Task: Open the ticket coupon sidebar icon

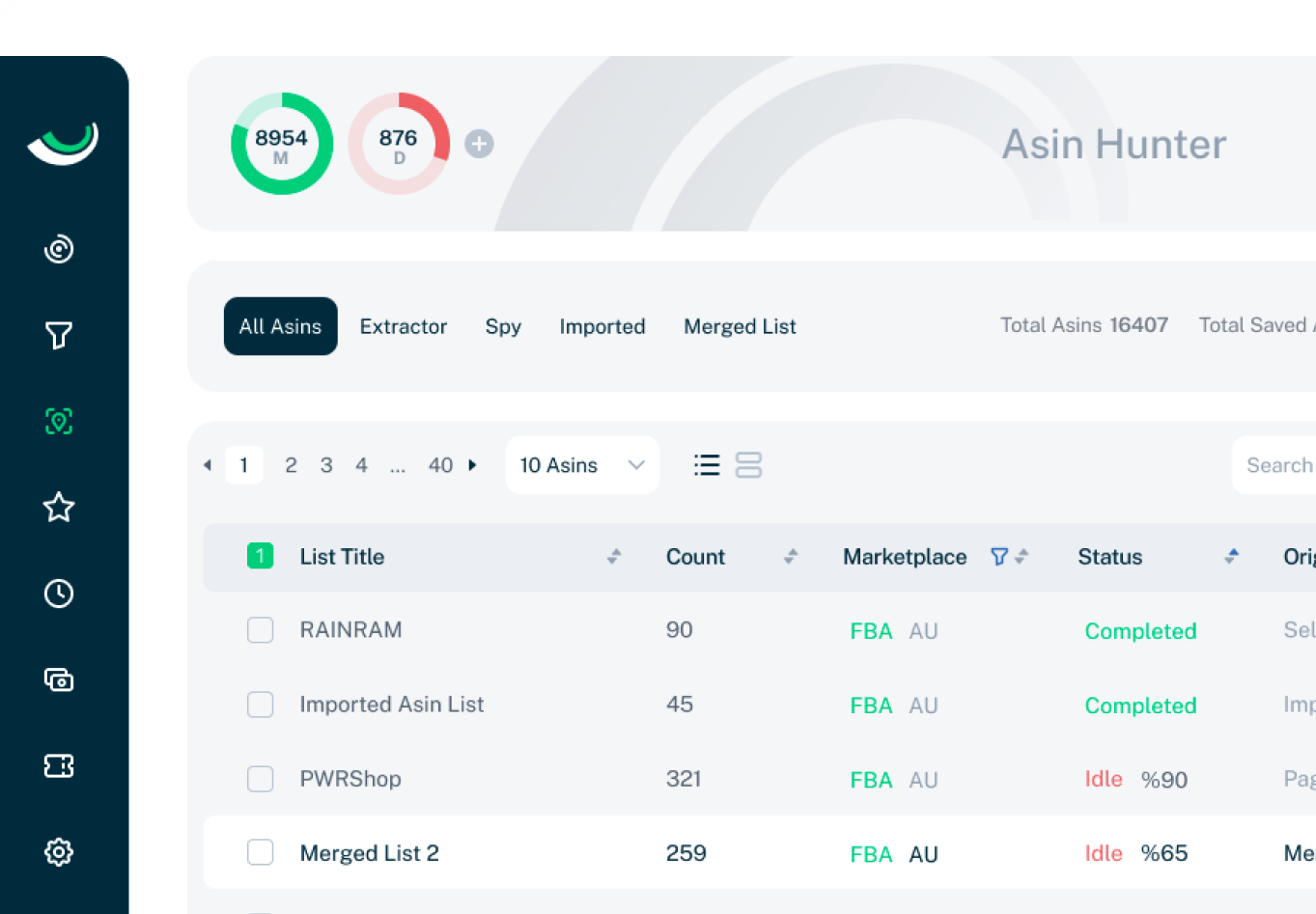Action: click(59, 765)
